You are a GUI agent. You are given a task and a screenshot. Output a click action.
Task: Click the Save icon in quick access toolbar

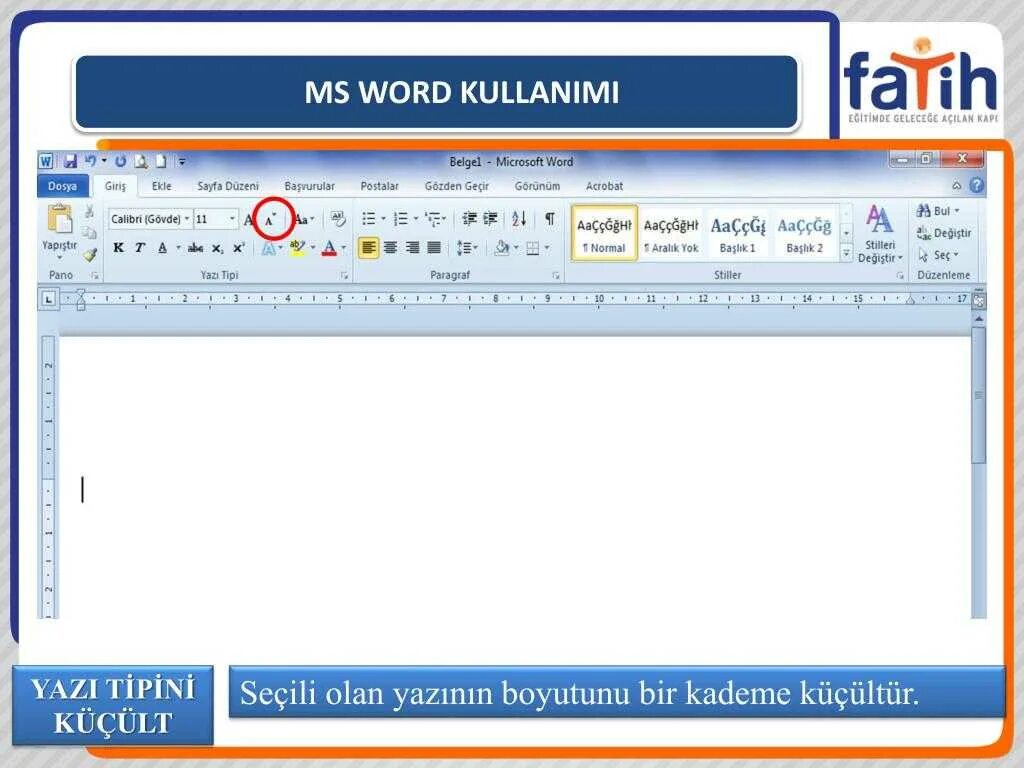coord(70,161)
